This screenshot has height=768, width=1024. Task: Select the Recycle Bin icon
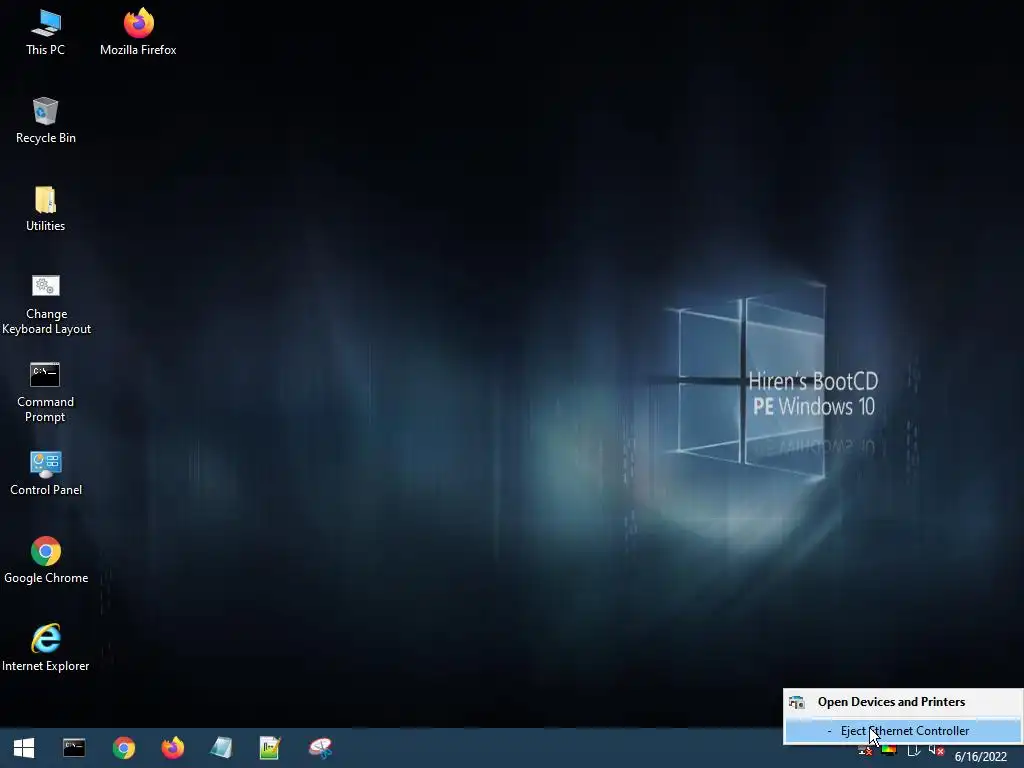[45, 120]
